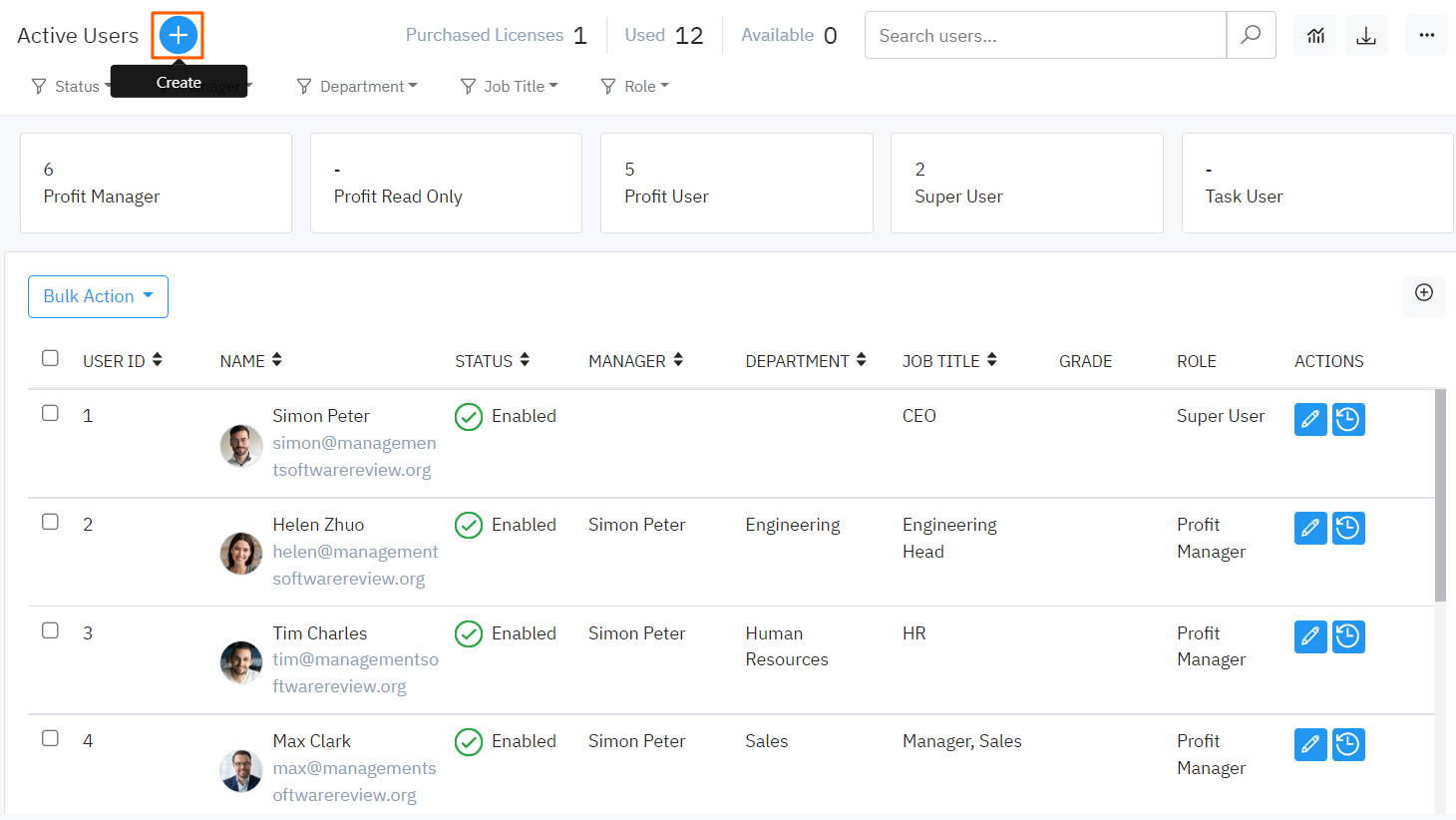Expand the Bulk Action dropdown

98,297
